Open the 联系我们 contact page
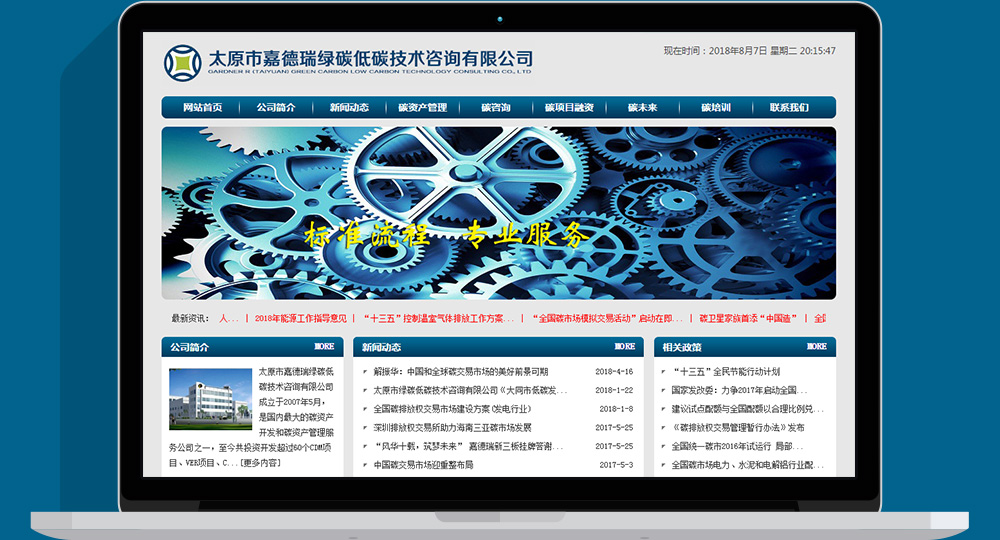This screenshot has width=1000, height=540. [x=789, y=108]
